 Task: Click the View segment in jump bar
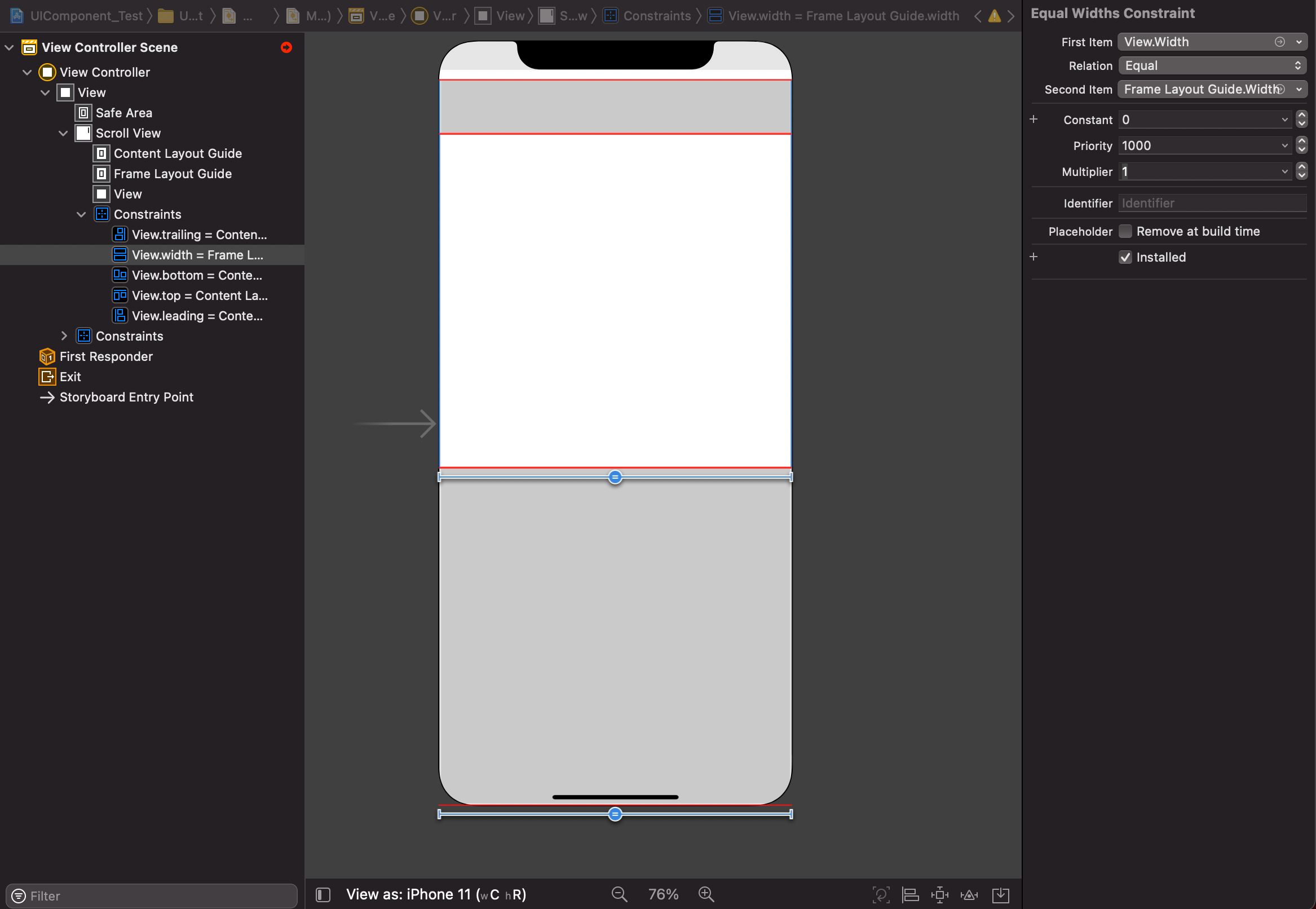click(x=500, y=16)
